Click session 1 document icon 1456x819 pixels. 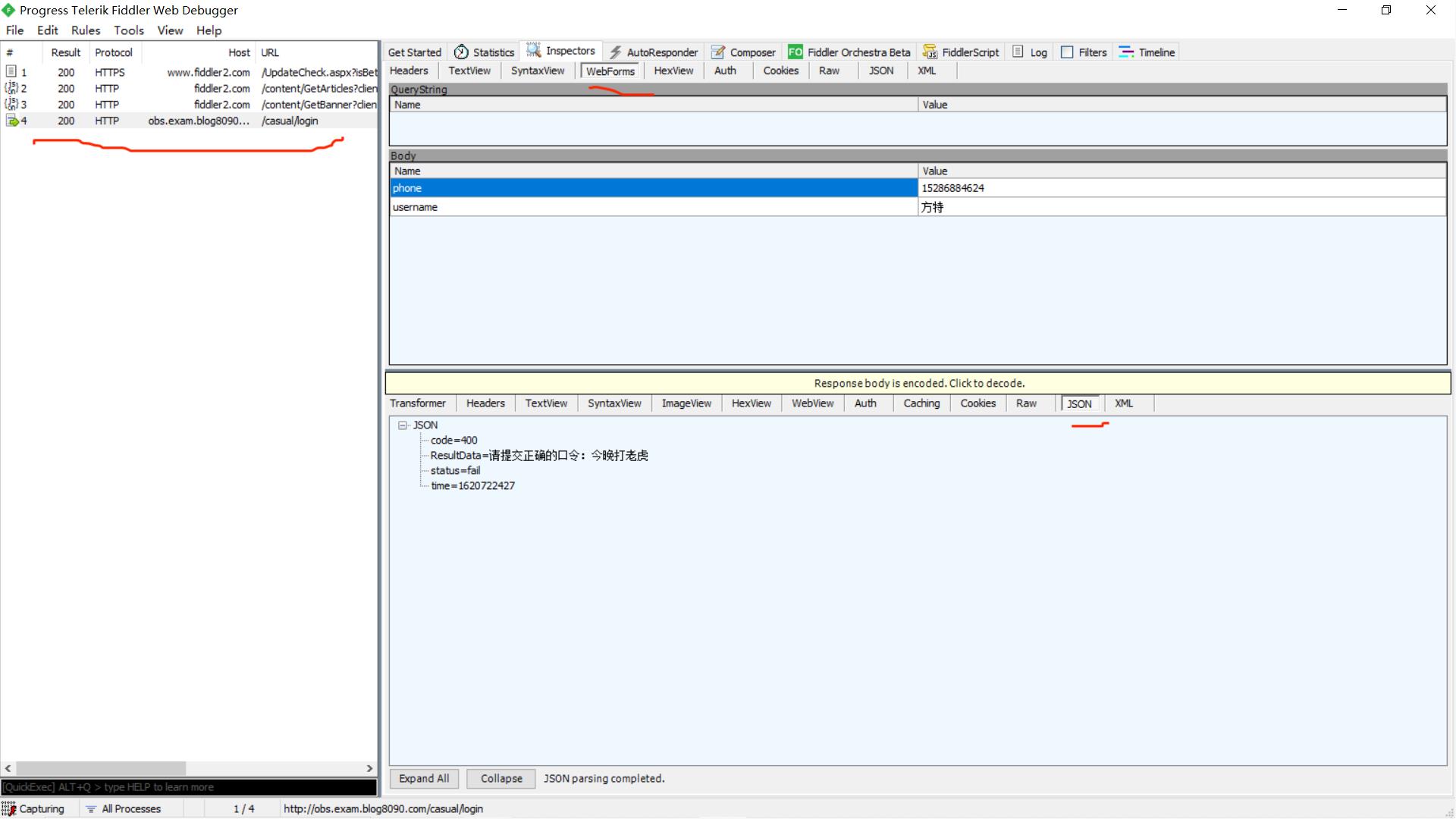point(11,71)
